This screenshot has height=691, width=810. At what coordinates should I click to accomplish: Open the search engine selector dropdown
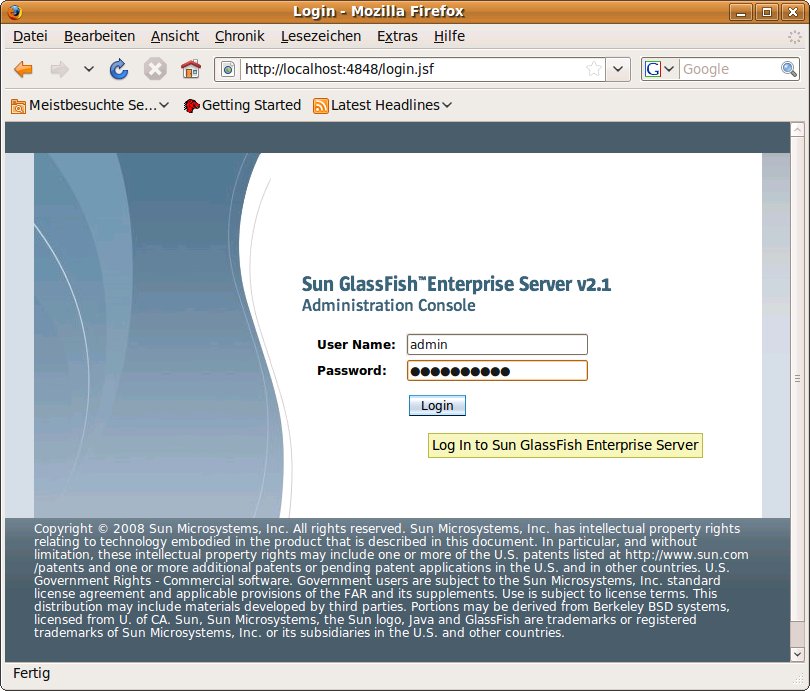(660, 69)
